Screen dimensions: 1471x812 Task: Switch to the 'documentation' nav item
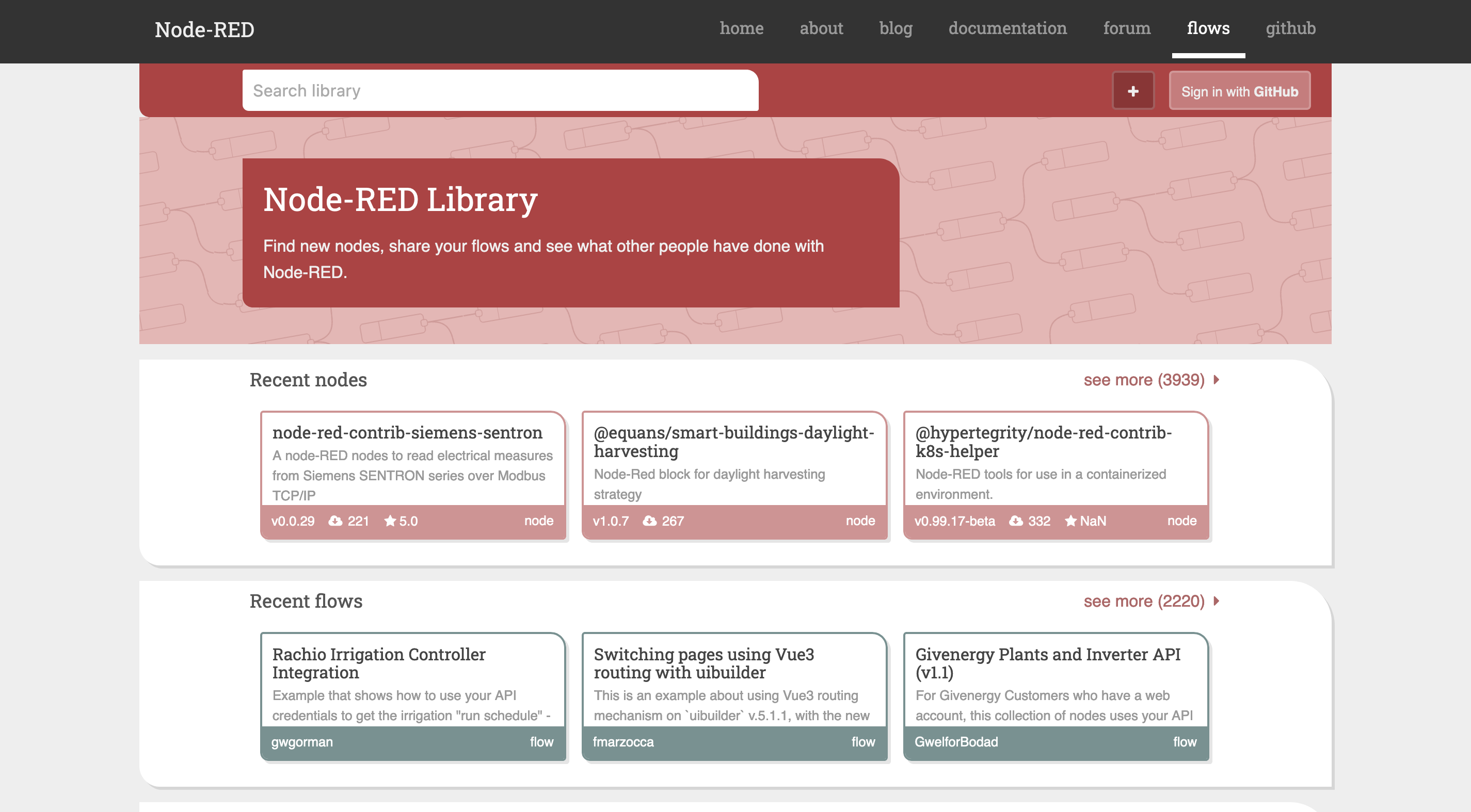(1008, 28)
